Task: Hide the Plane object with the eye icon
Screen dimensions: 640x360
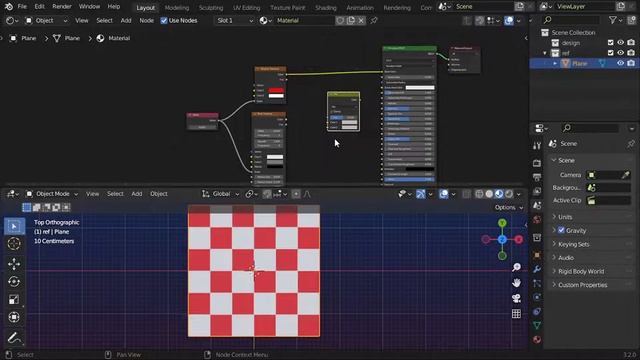Action: (x=620, y=63)
